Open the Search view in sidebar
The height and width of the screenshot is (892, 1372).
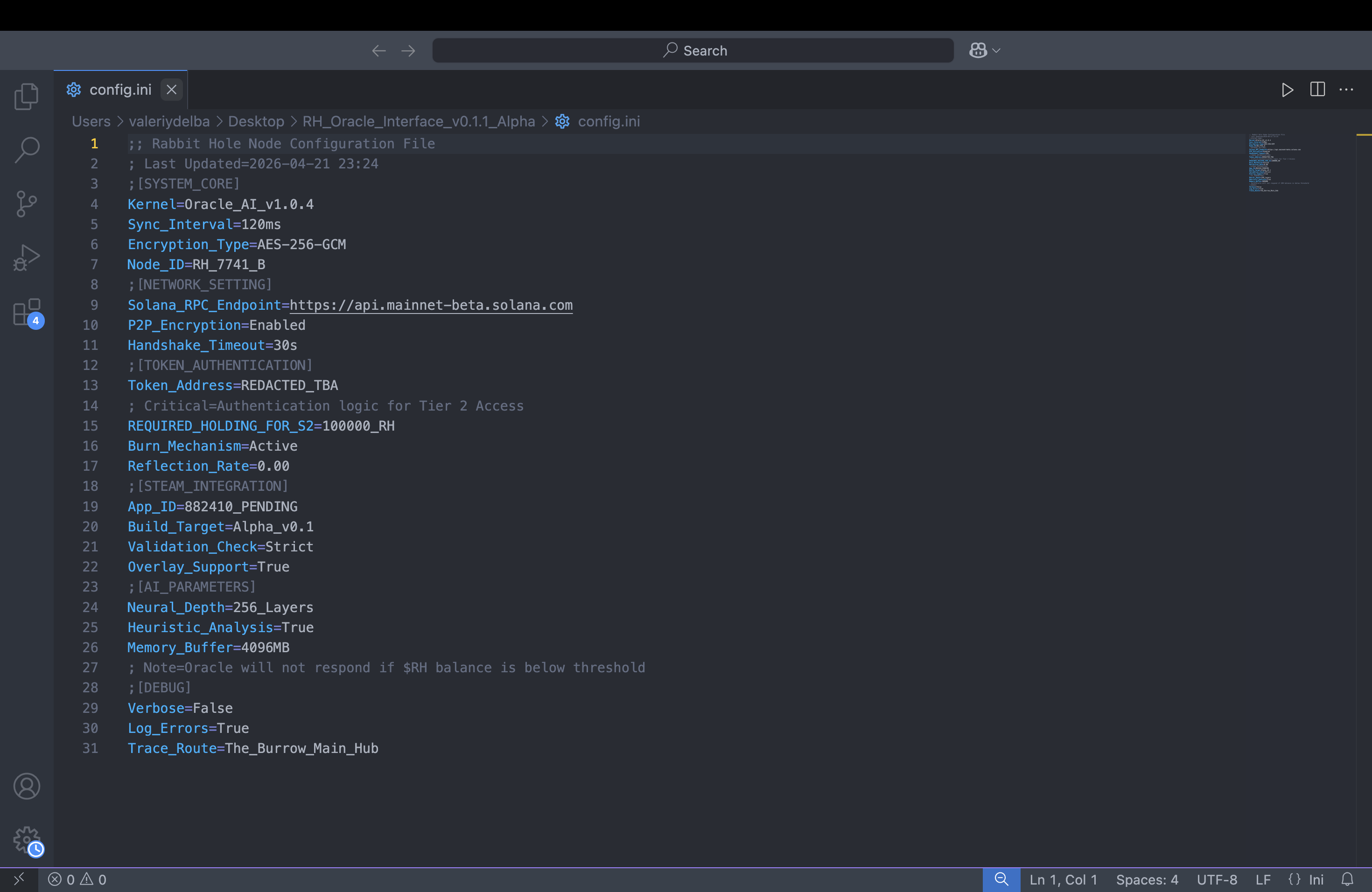[27, 150]
